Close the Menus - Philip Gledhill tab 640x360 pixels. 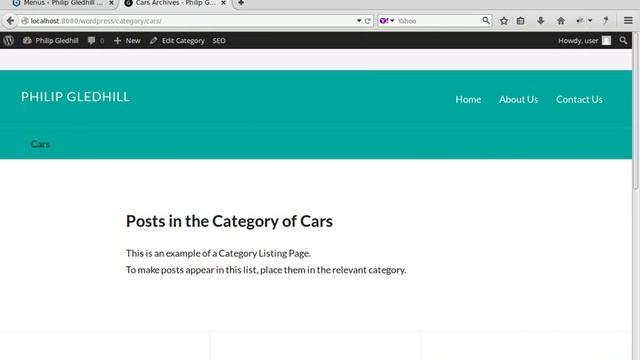pyautogui.click(x=111, y=3)
